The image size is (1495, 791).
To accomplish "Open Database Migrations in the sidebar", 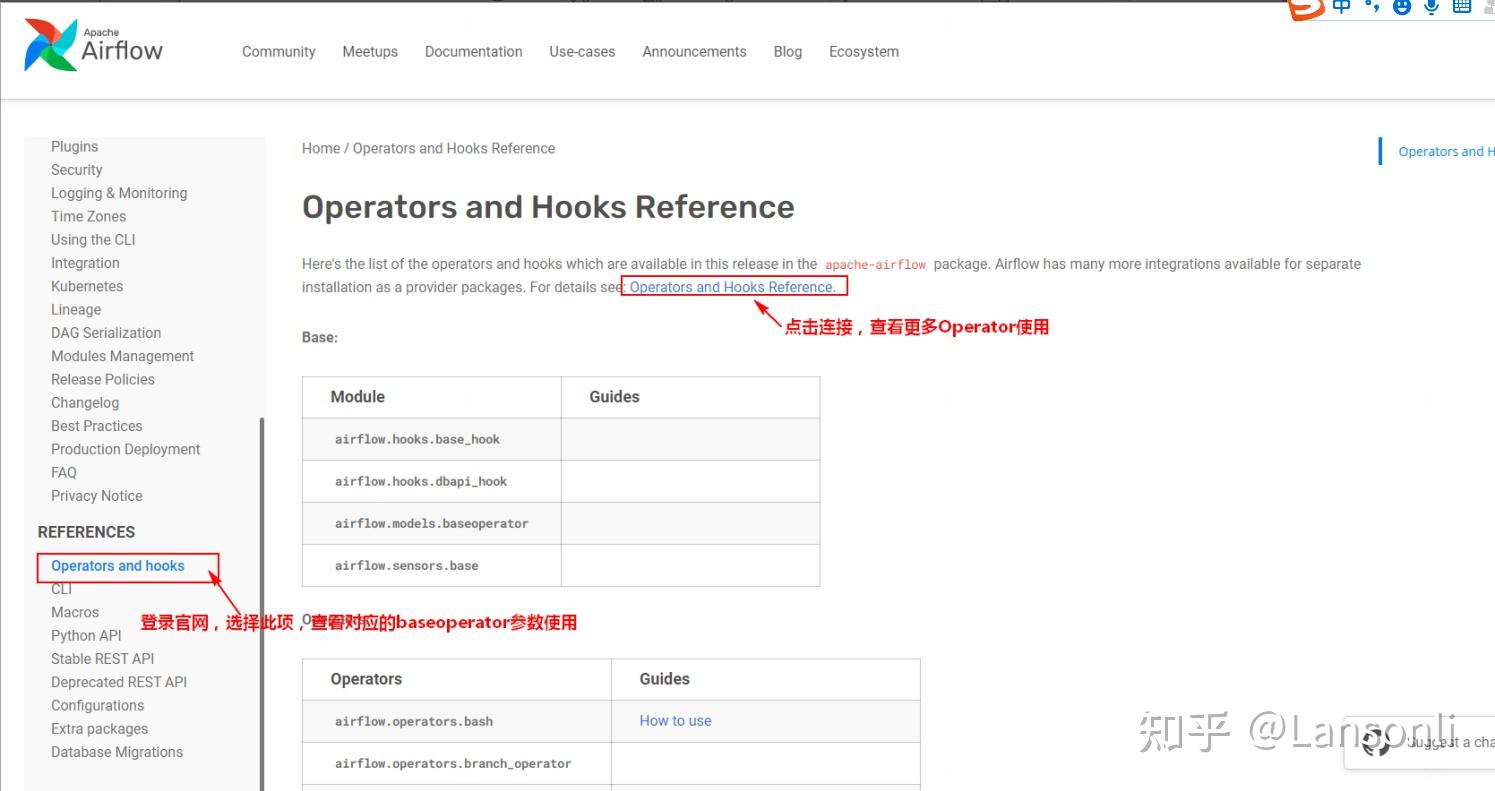I will 117,752.
